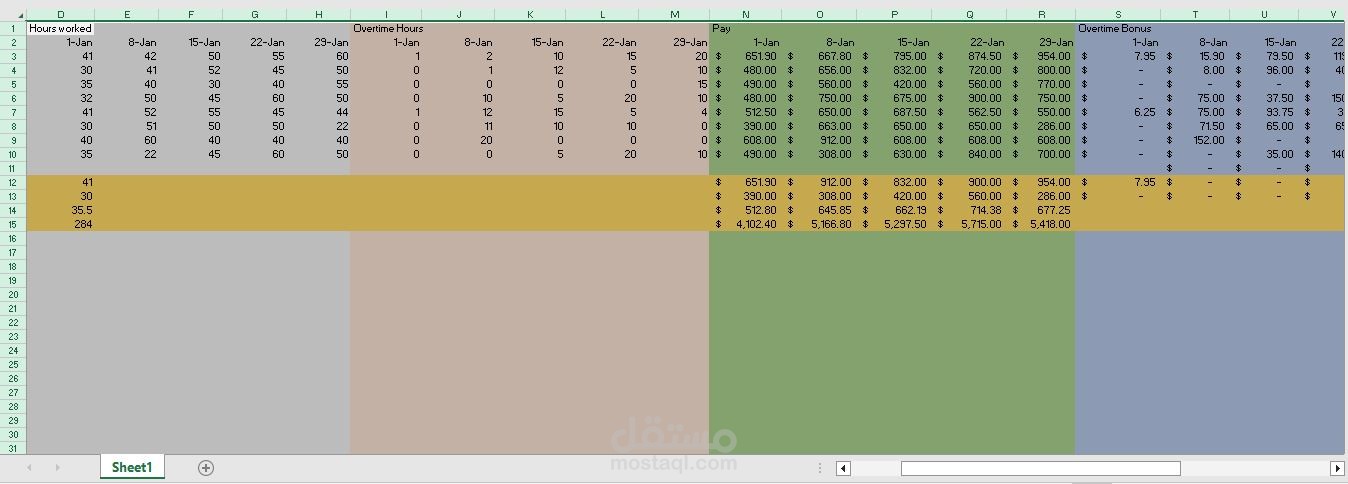Click the bonus cell 71.50

(1195, 126)
